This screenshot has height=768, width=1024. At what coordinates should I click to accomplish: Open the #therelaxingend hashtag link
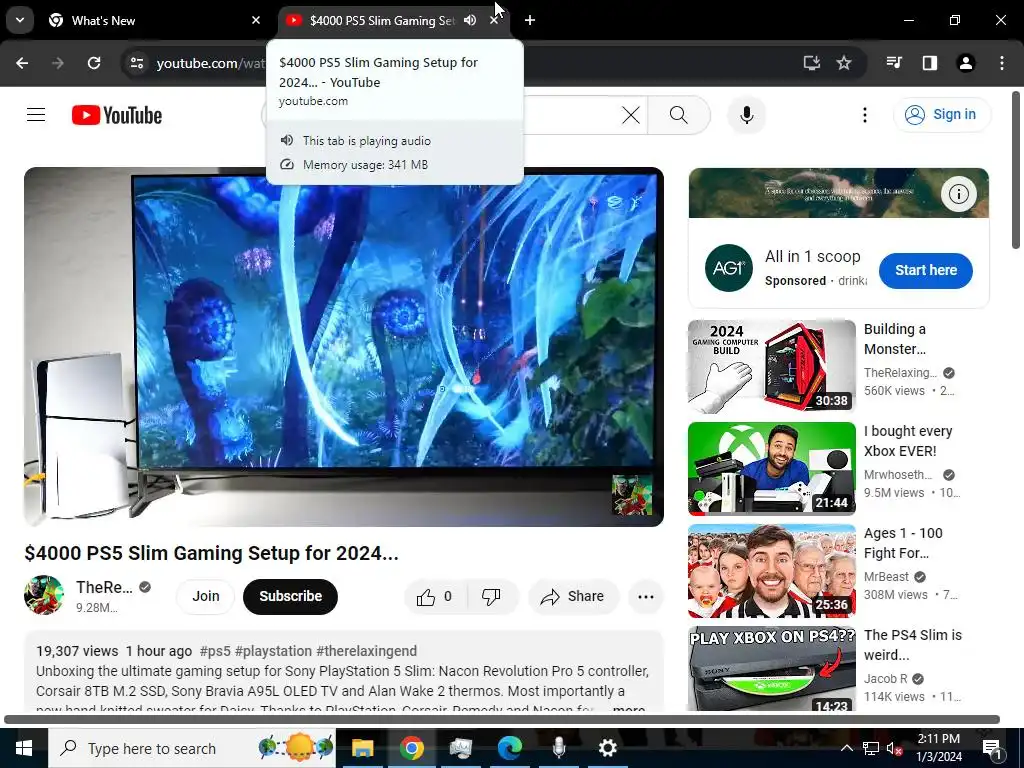point(366,651)
